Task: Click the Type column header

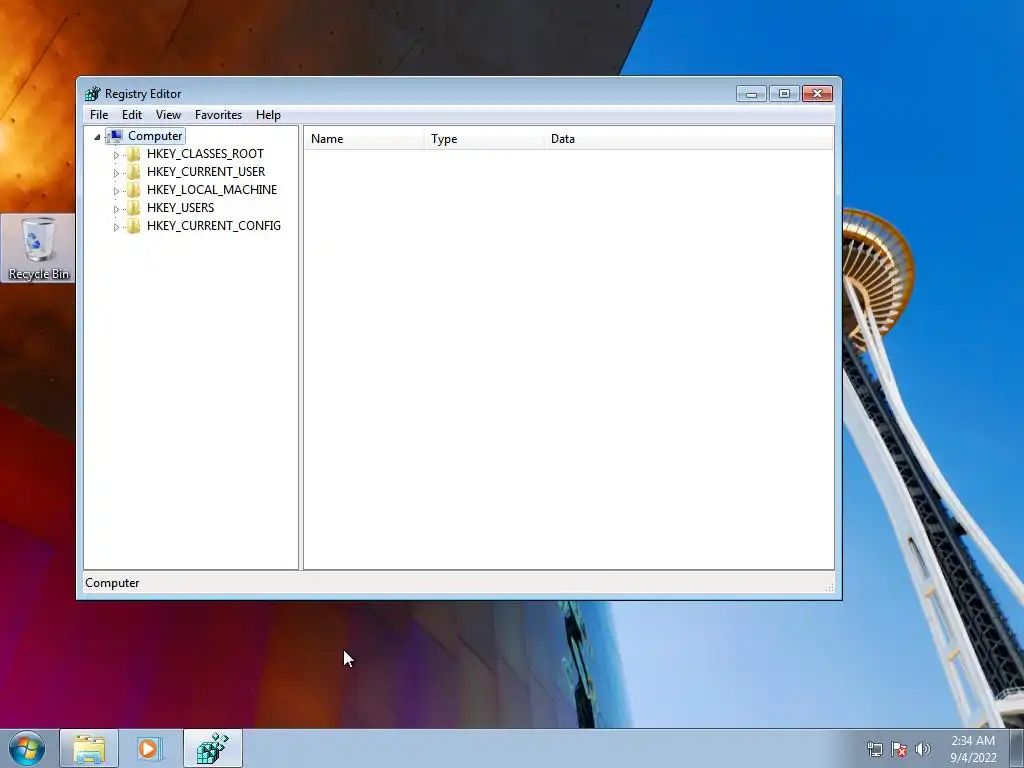Action: click(x=485, y=139)
